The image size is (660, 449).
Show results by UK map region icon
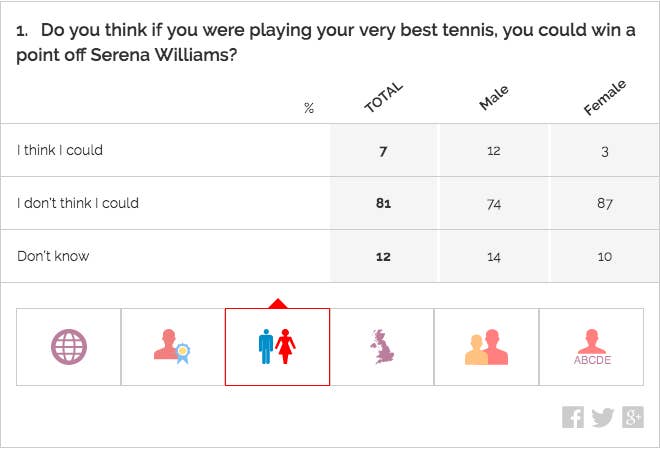pyautogui.click(x=382, y=347)
